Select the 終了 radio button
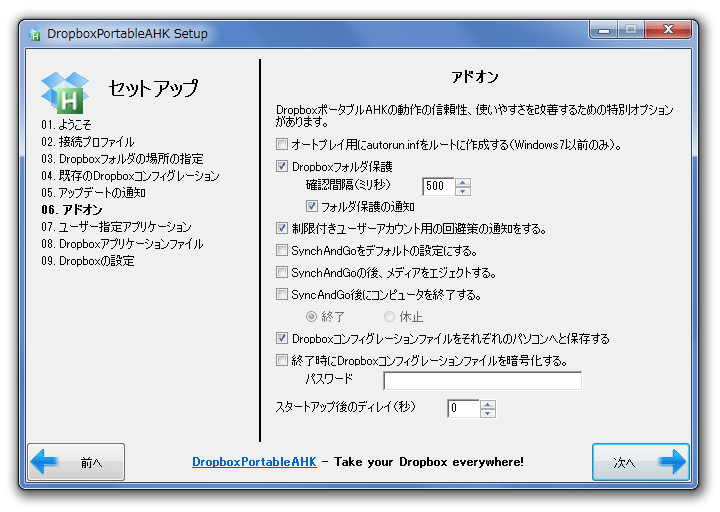 click(311, 316)
